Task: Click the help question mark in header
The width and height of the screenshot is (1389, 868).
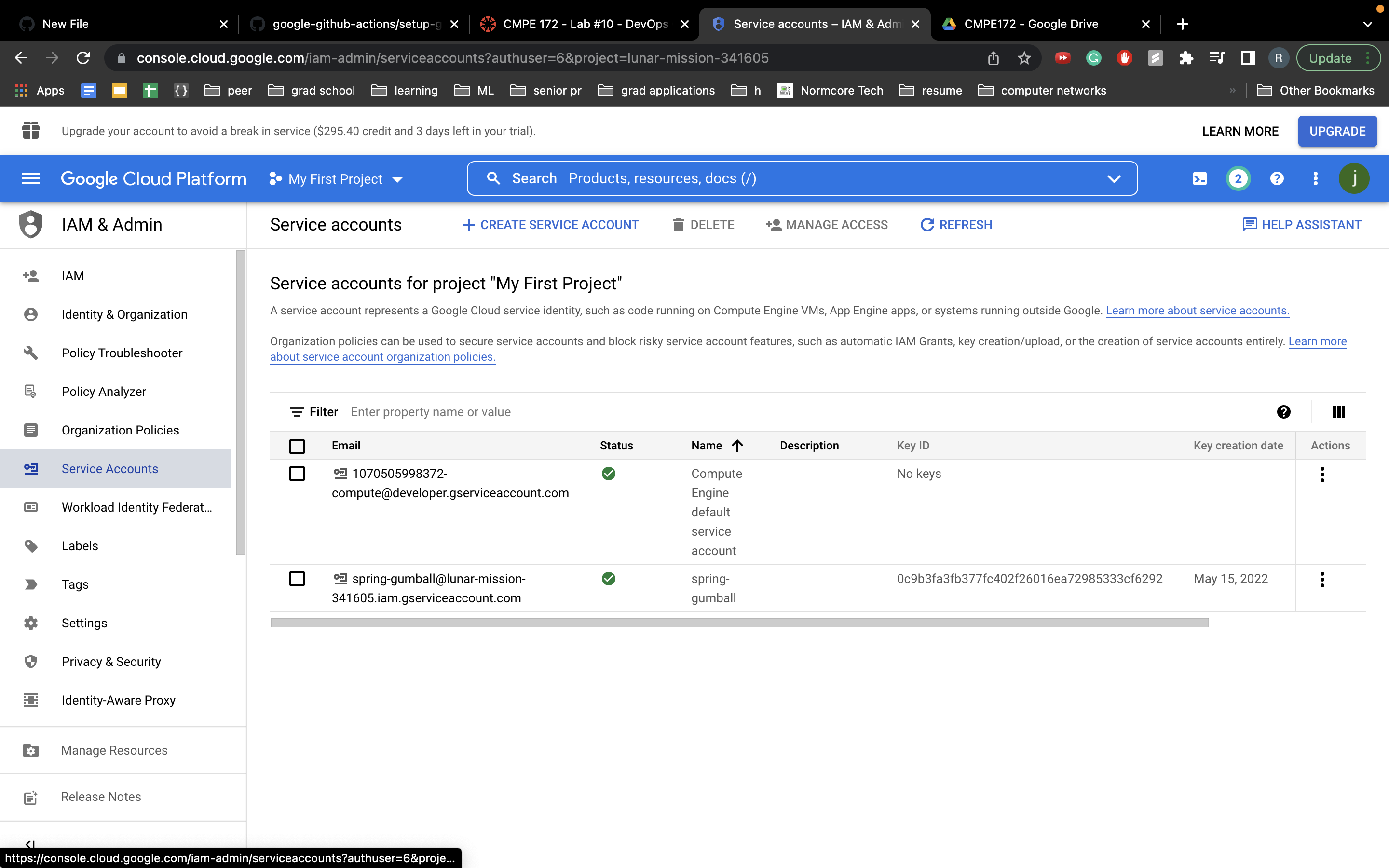Action: 1277,178
